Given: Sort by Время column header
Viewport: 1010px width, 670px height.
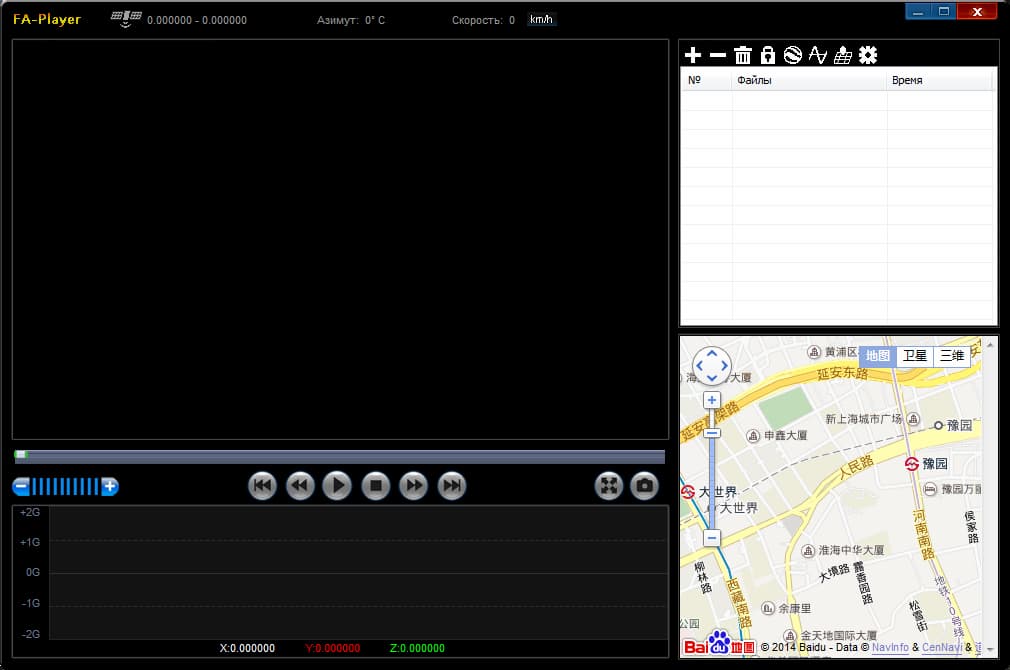Looking at the screenshot, I should pos(940,80).
